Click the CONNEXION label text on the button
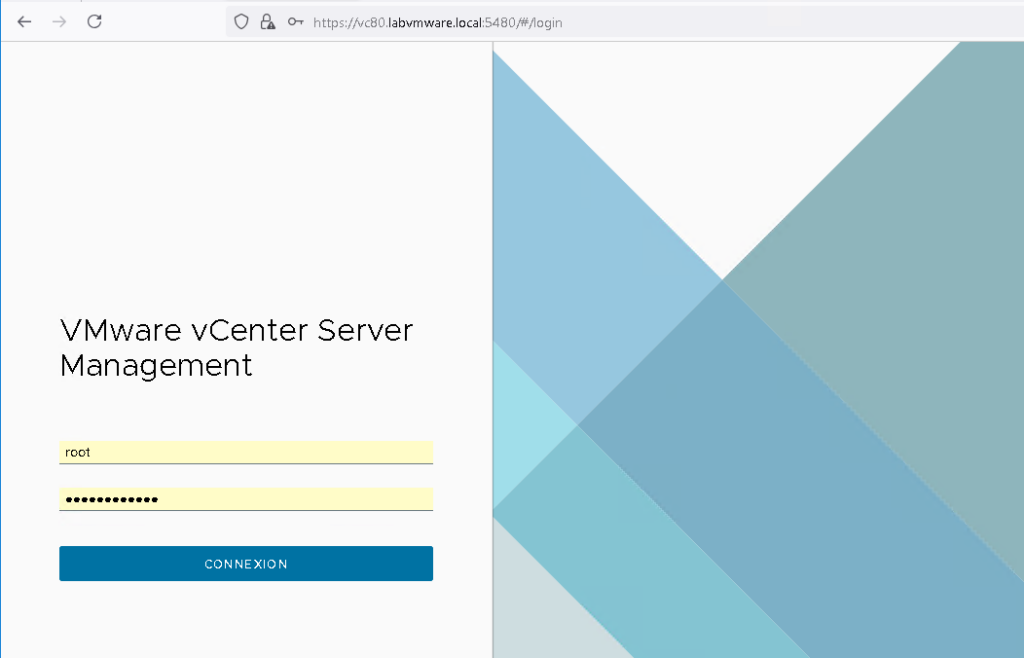Image resolution: width=1024 pixels, height=658 pixels. click(245, 563)
